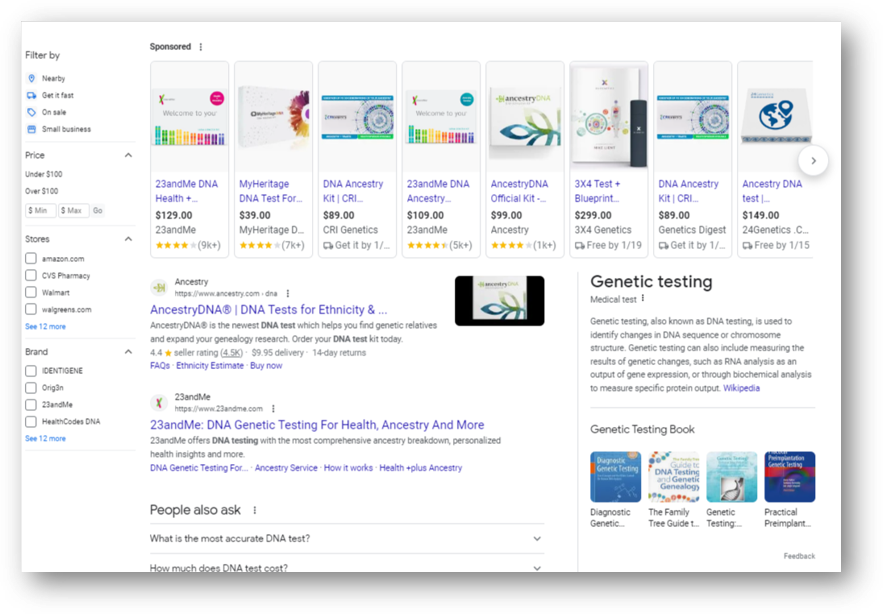The image size is (883, 614).
Task: Click the Feedback link
Action: (x=799, y=556)
